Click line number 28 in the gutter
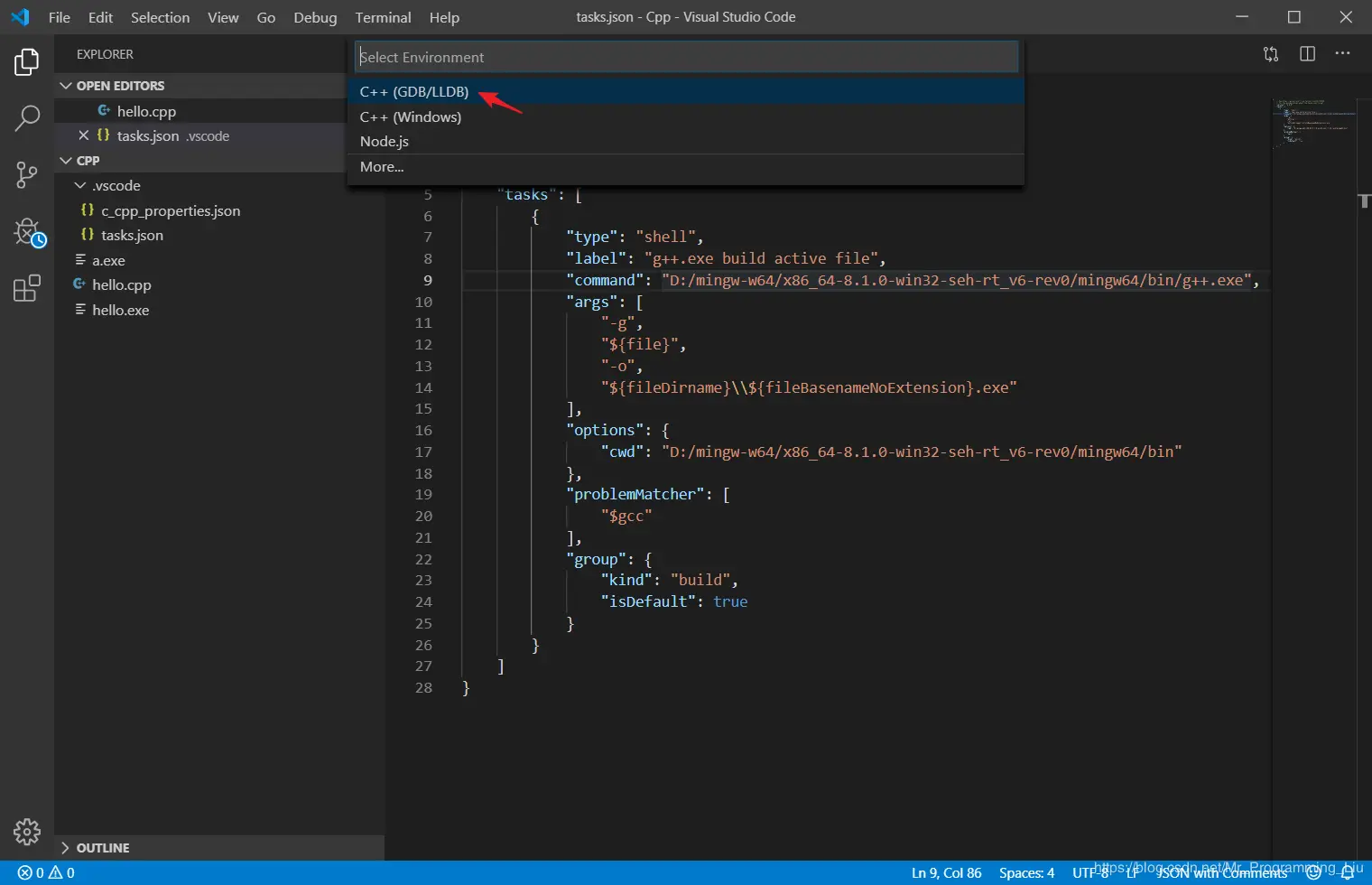Screen dimensions: 1372x885 423,687
